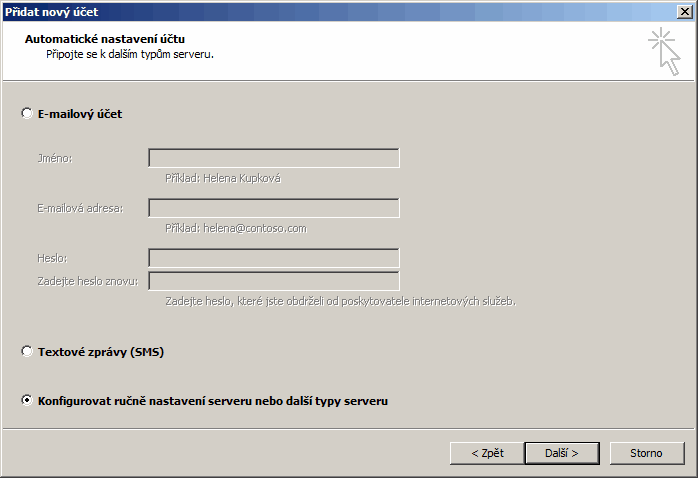The width and height of the screenshot is (698, 478).
Task: Close the Přidat nový účet dialog
Action: 685,11
